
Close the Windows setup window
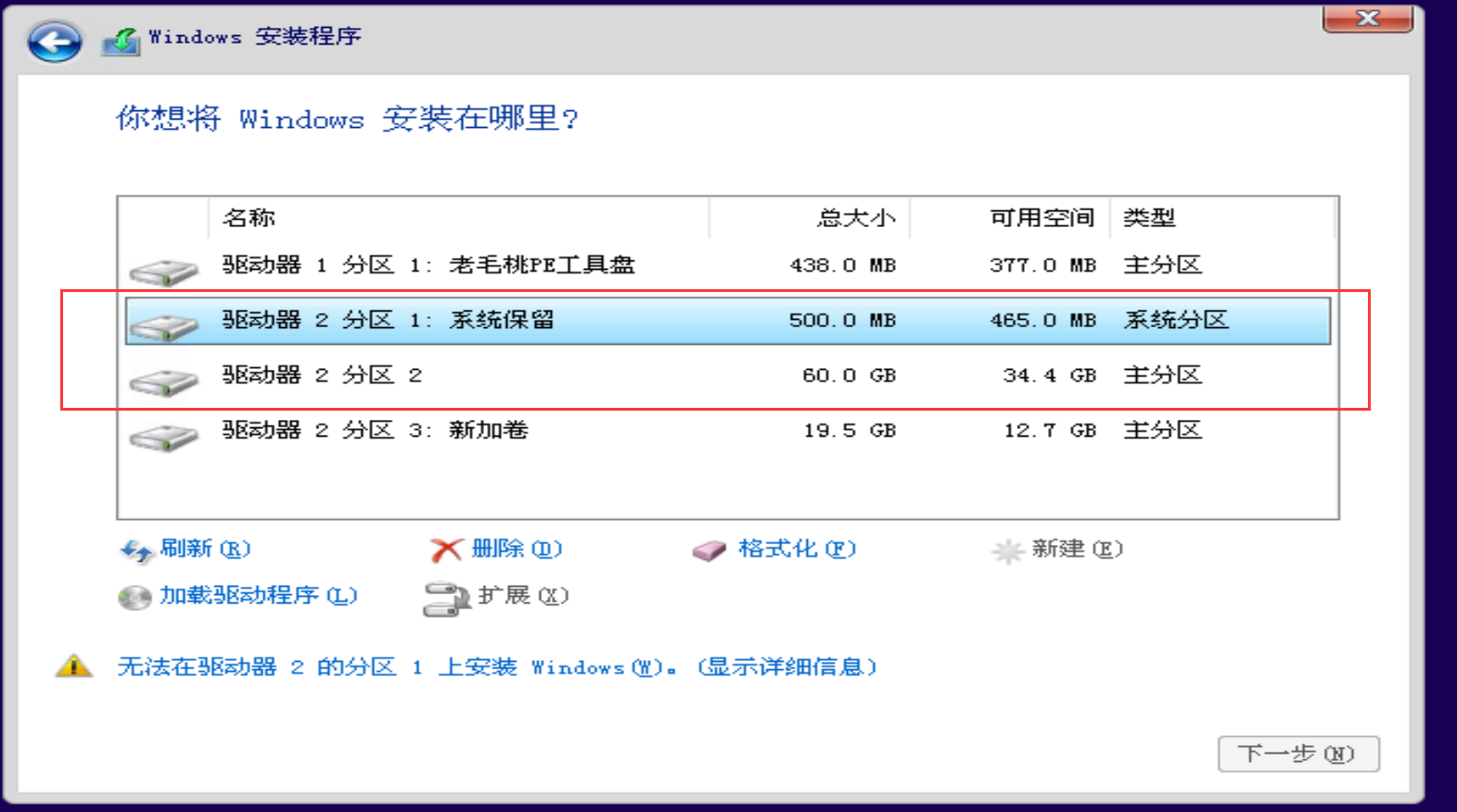click(1368, 18)
